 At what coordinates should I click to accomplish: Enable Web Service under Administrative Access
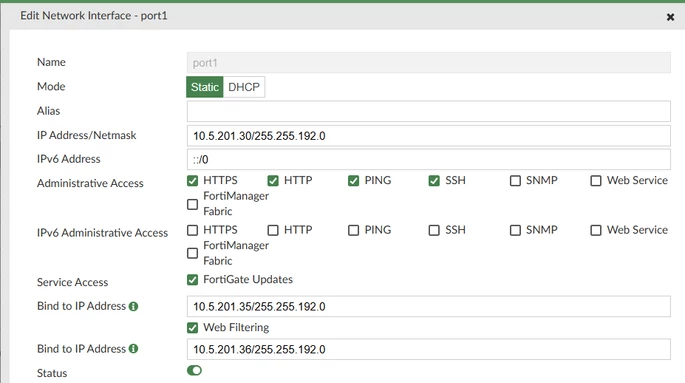(595, 180)
